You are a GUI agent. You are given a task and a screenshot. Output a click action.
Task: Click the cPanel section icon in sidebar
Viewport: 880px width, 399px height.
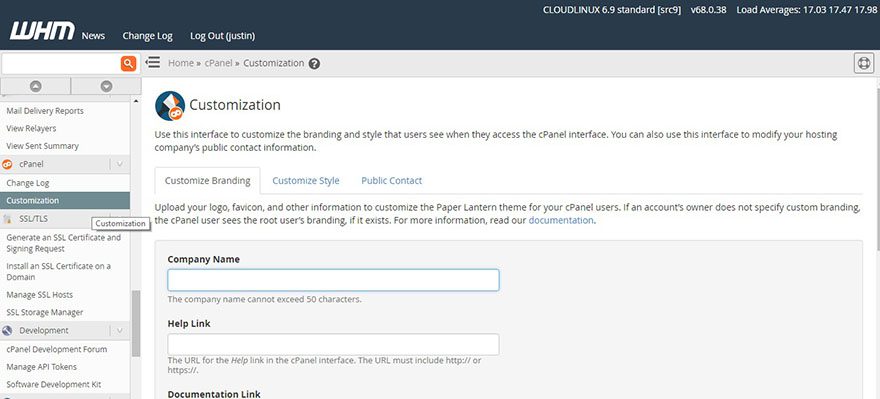tap(7, 164)
